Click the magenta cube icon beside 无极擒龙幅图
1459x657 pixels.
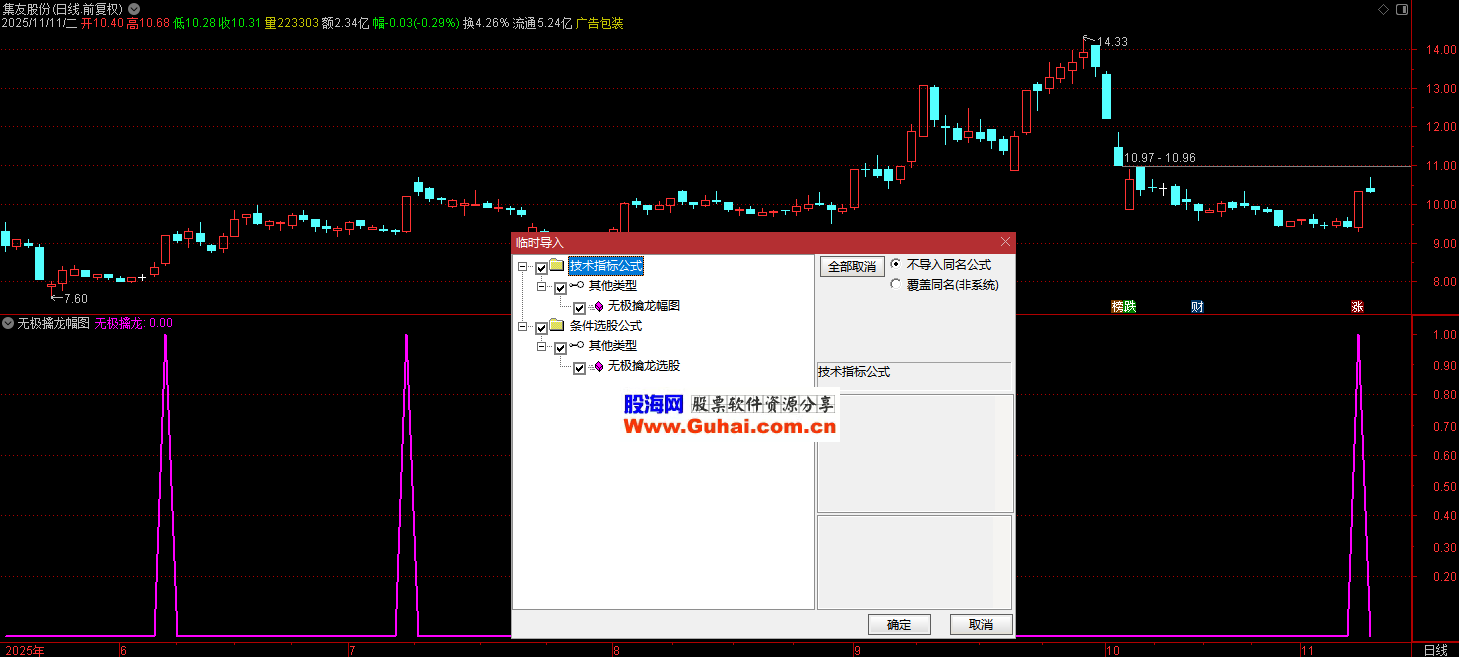[x=598, y=306]
